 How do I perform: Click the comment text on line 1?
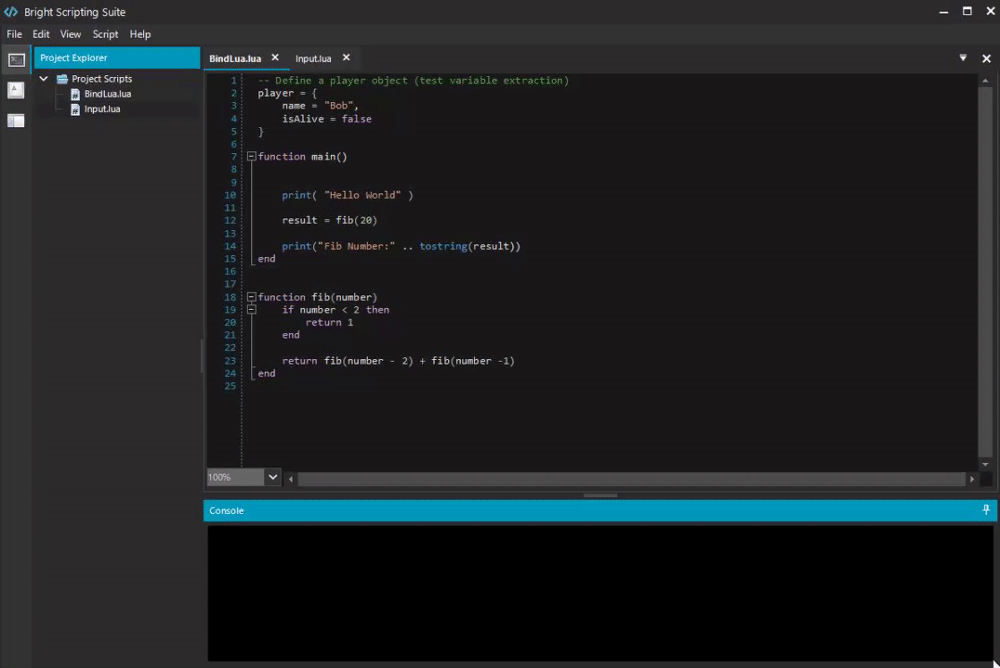coord(413,80)
